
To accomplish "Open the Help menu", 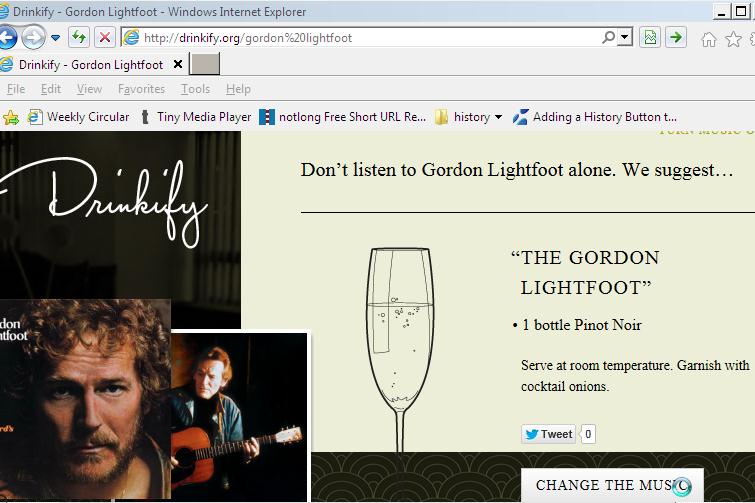I will click(238, 89).
